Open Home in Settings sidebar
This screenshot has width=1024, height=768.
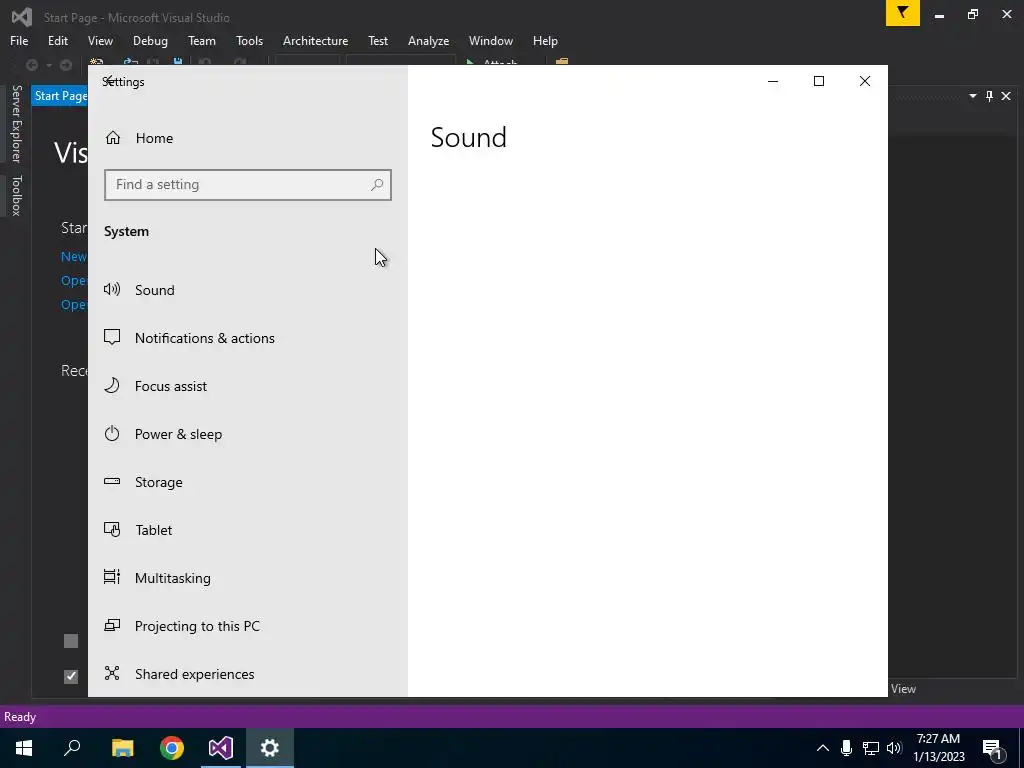click(248, 138)
